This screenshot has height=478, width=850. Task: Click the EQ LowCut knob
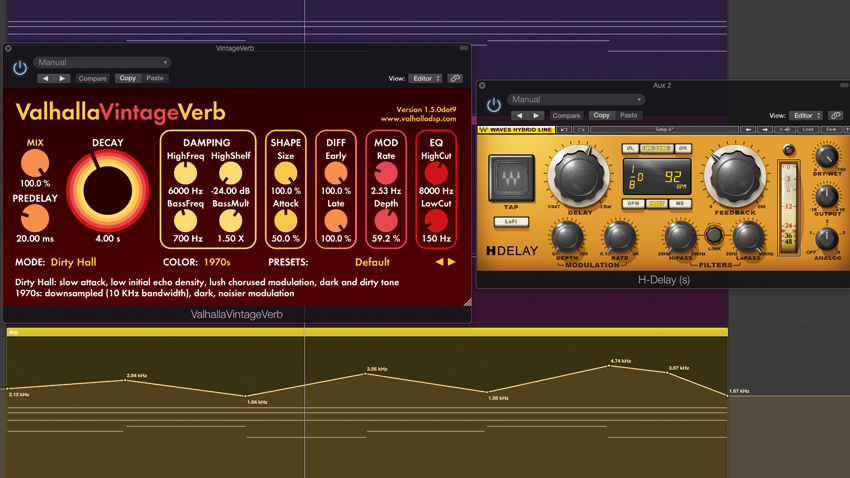pos(436,221)
